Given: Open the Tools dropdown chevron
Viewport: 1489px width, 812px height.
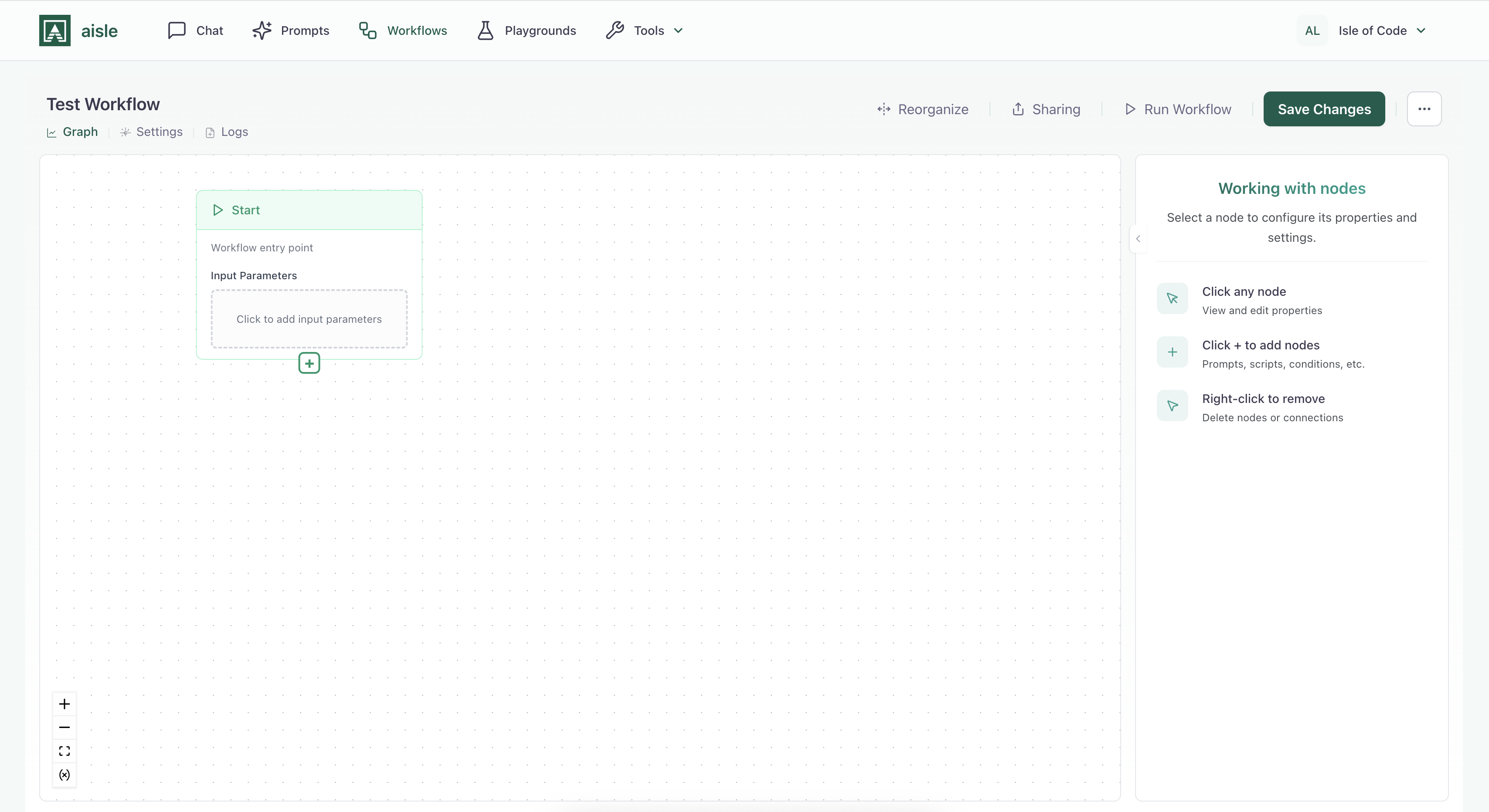Looking at the screenshot, I should 678,30.
